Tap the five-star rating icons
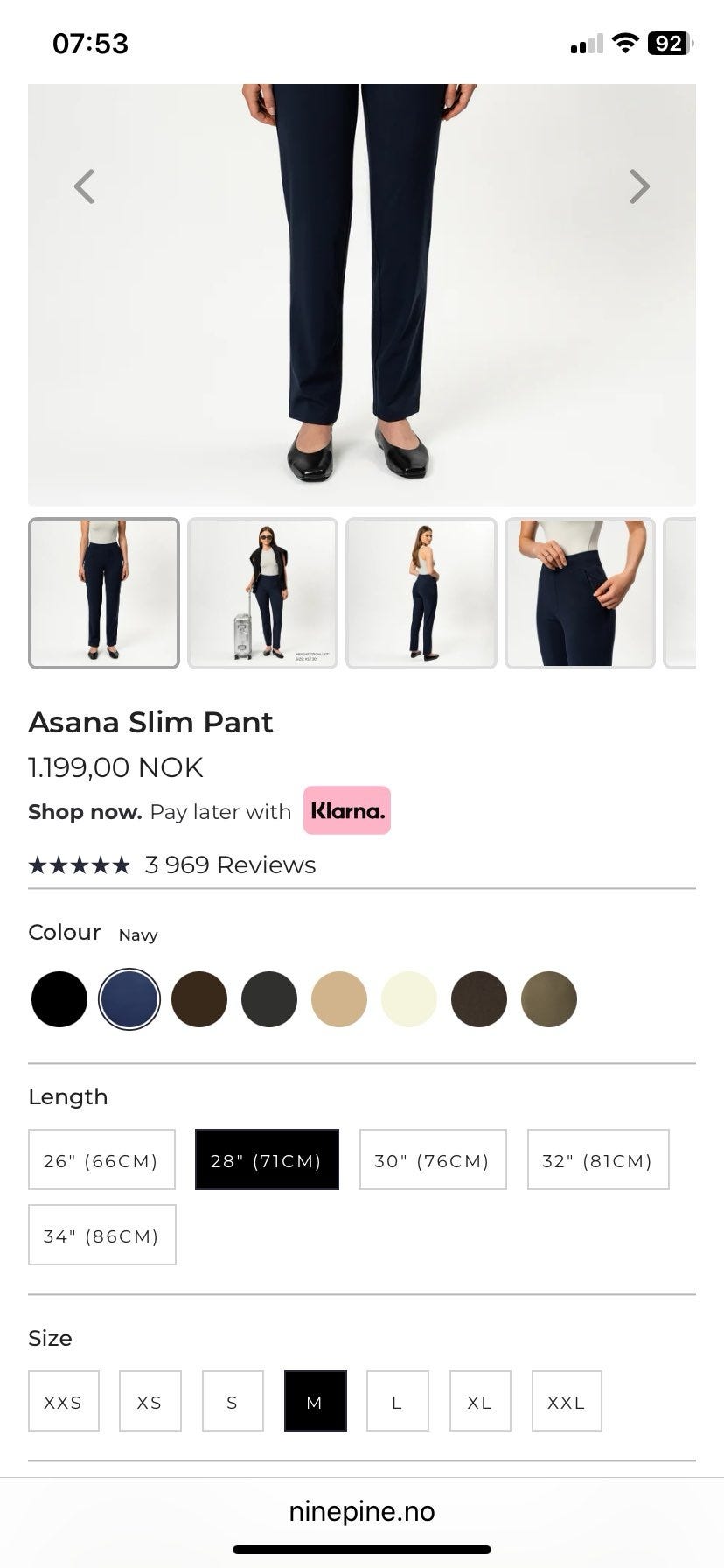This screenshot has height=1568, width=724. tap(79, 865)
